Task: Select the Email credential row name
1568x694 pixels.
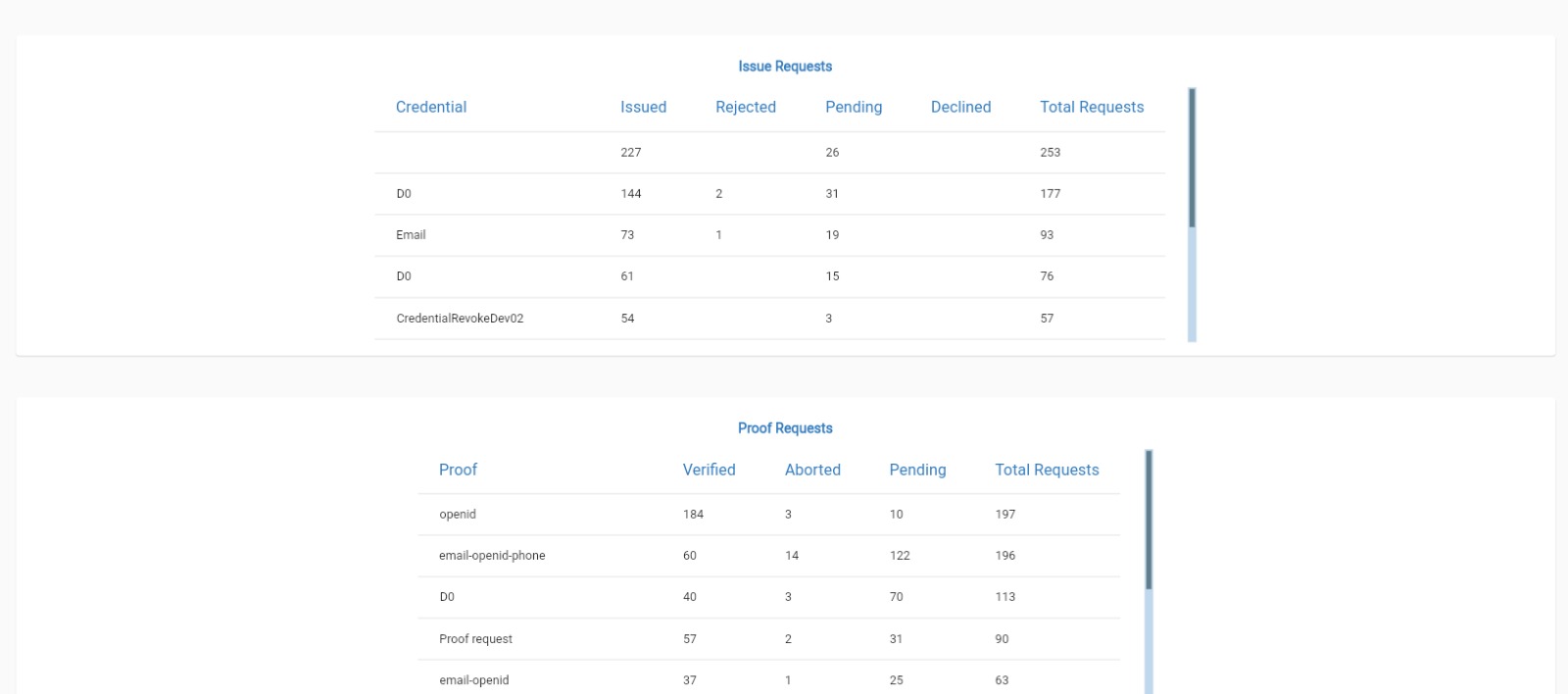Action: coord(411,234)
